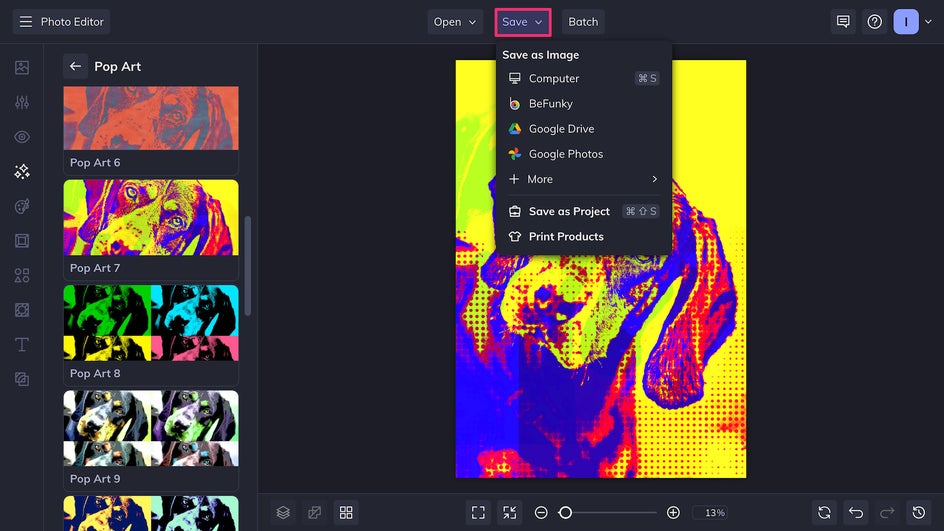Expand the account dropdown chevron
Screen dimensions: 944x531
pyautogui.click(x=928, y=22)
